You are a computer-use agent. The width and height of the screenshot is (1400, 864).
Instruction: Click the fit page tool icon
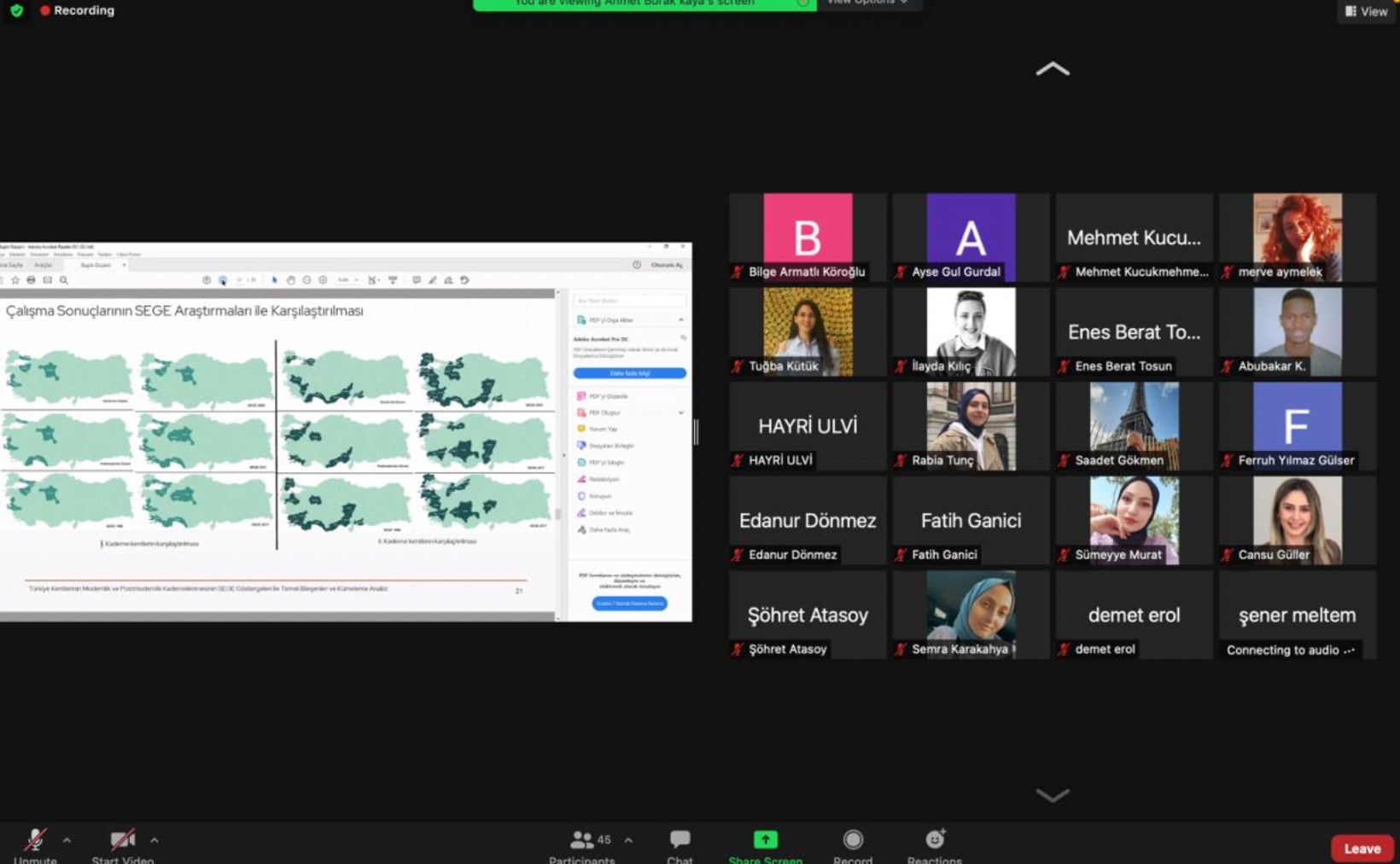pos(373,280)
